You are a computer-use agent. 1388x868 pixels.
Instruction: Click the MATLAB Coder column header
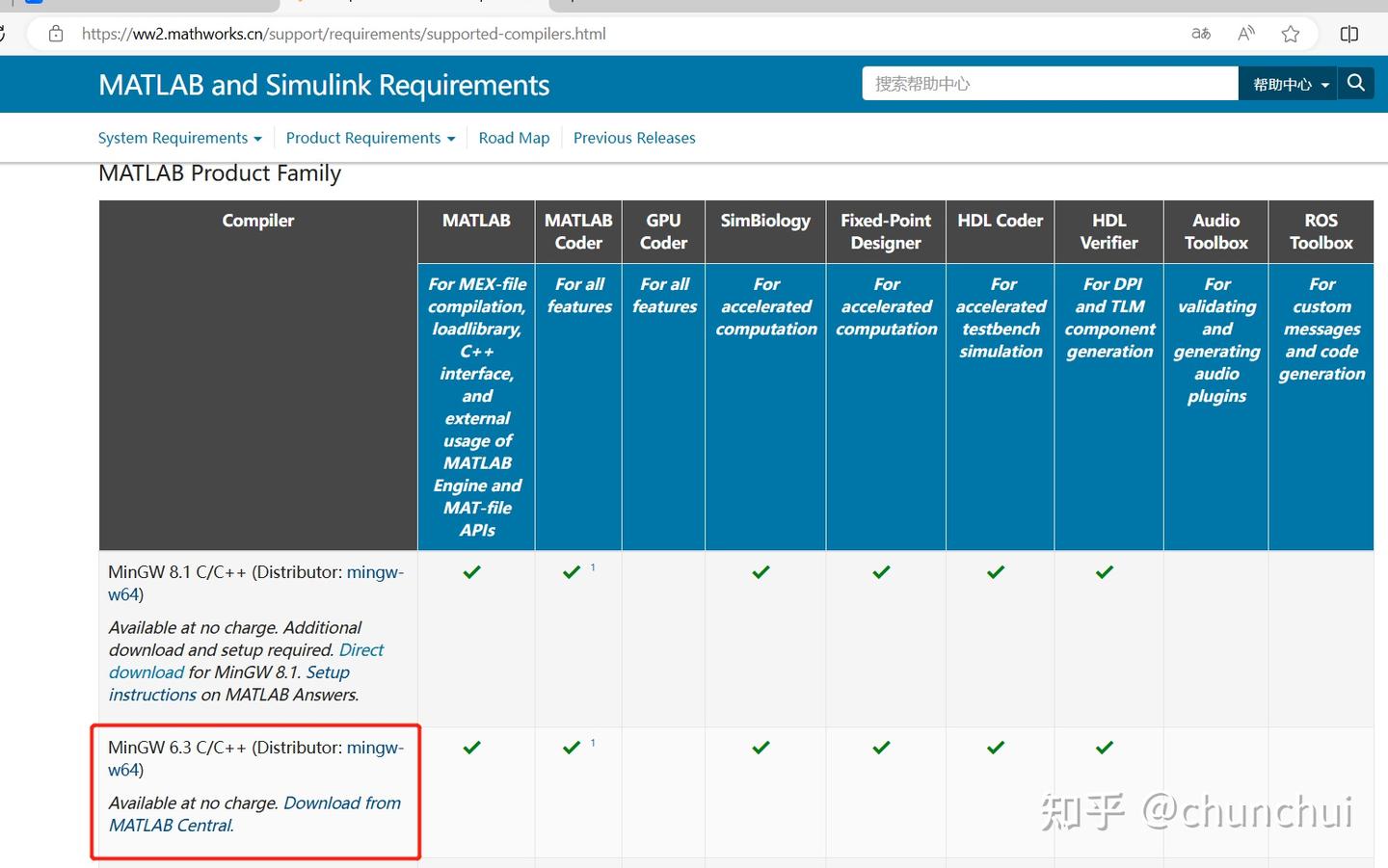tap(578, 232)
